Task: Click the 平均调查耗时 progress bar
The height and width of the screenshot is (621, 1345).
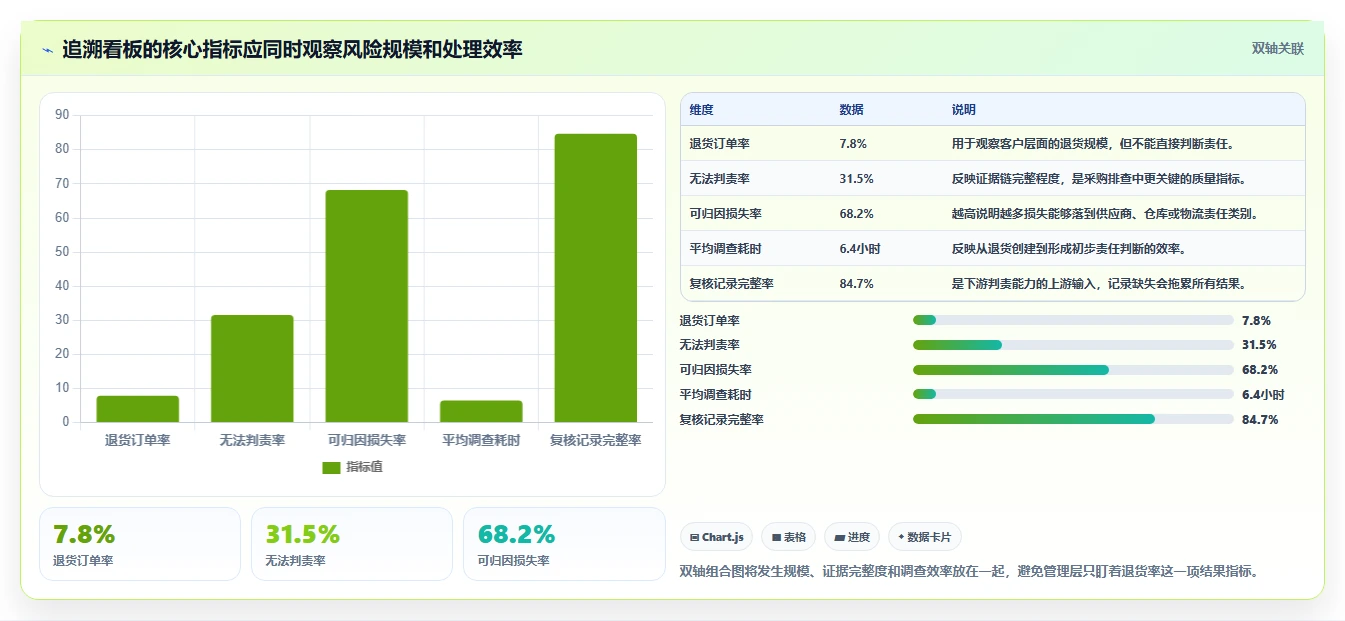Action: point(1073,394)
